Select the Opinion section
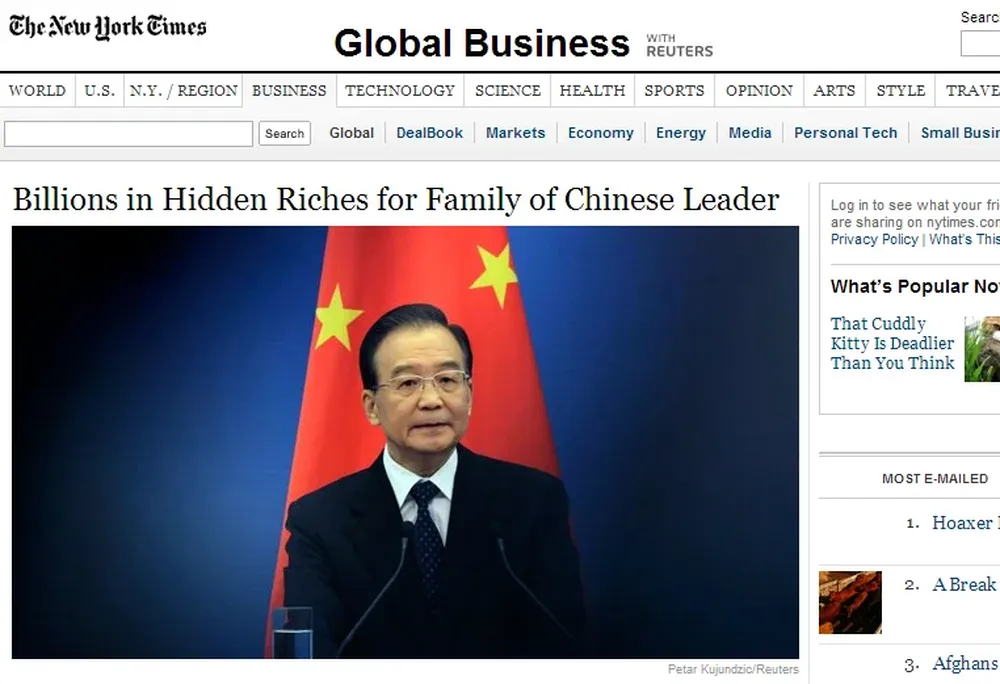Screen dimensions: 1000x684 tap(759, 91)
